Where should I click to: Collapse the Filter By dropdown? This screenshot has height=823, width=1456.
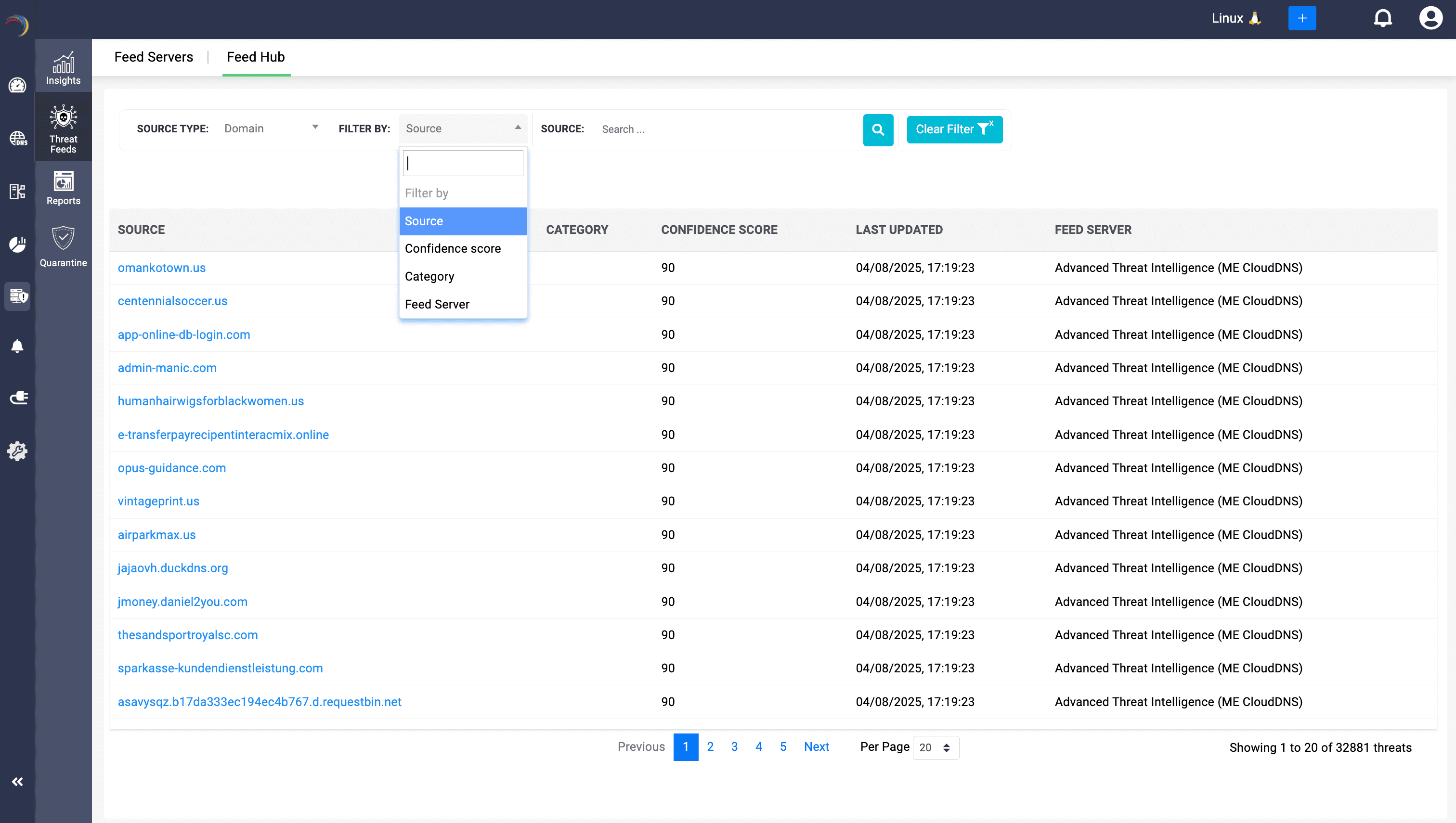tap(462, 129)
